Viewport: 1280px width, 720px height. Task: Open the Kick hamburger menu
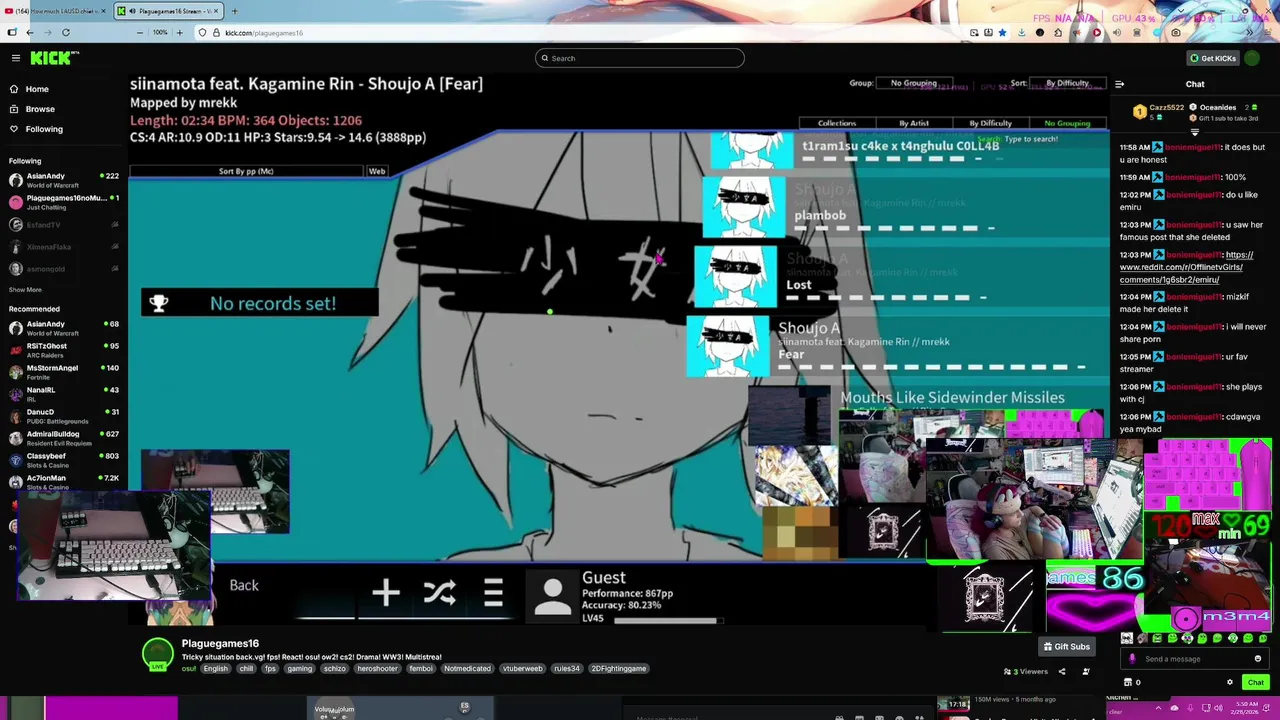[15, 58]
